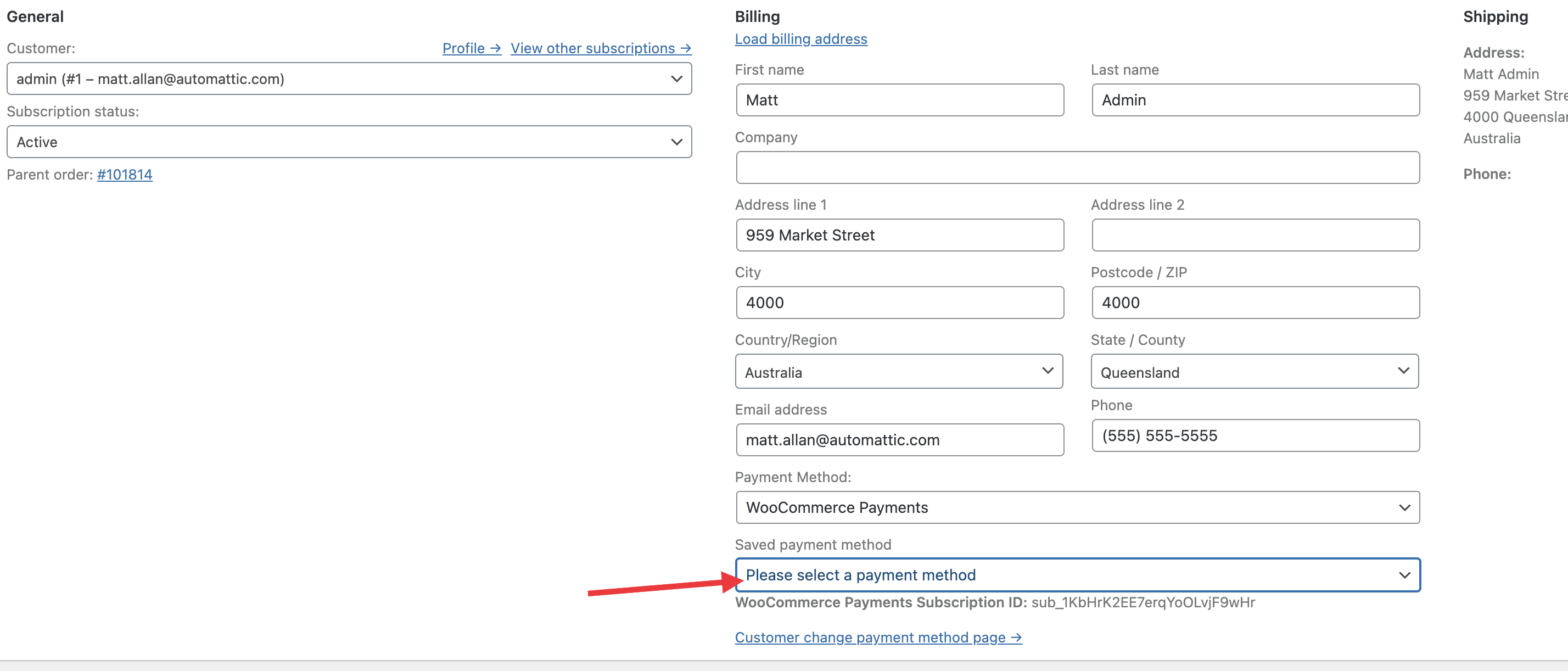Open the State / County dropdown

click(x=1255, y=371)
